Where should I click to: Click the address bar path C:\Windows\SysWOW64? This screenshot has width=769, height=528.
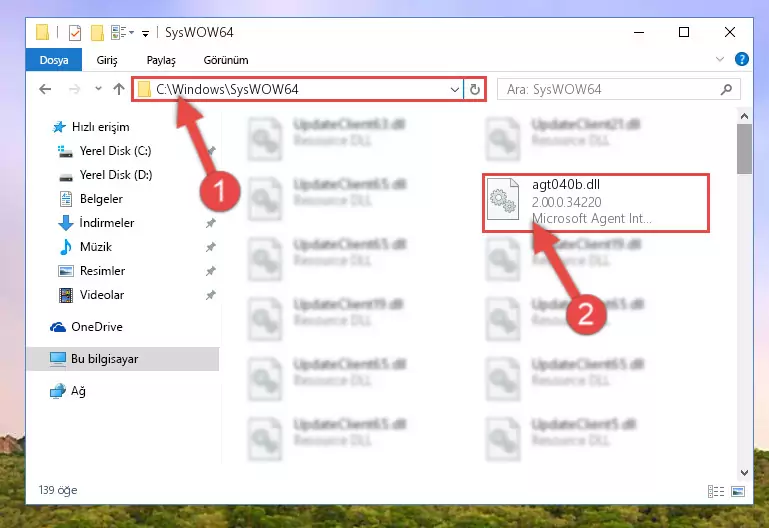[x=227, y=89]
